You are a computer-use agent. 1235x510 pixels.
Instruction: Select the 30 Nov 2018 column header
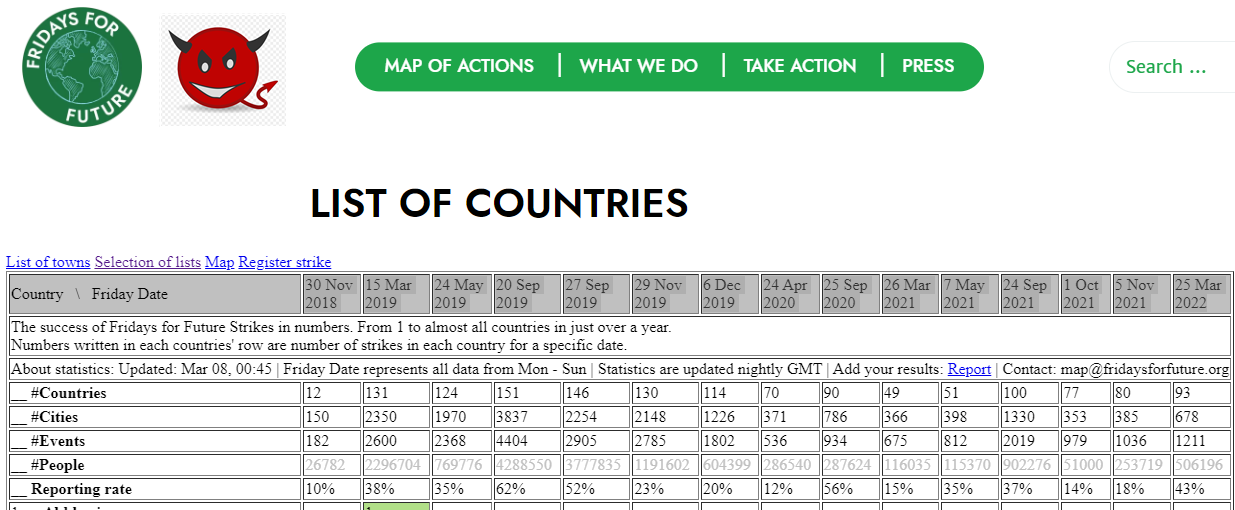[x=331, y=294]
